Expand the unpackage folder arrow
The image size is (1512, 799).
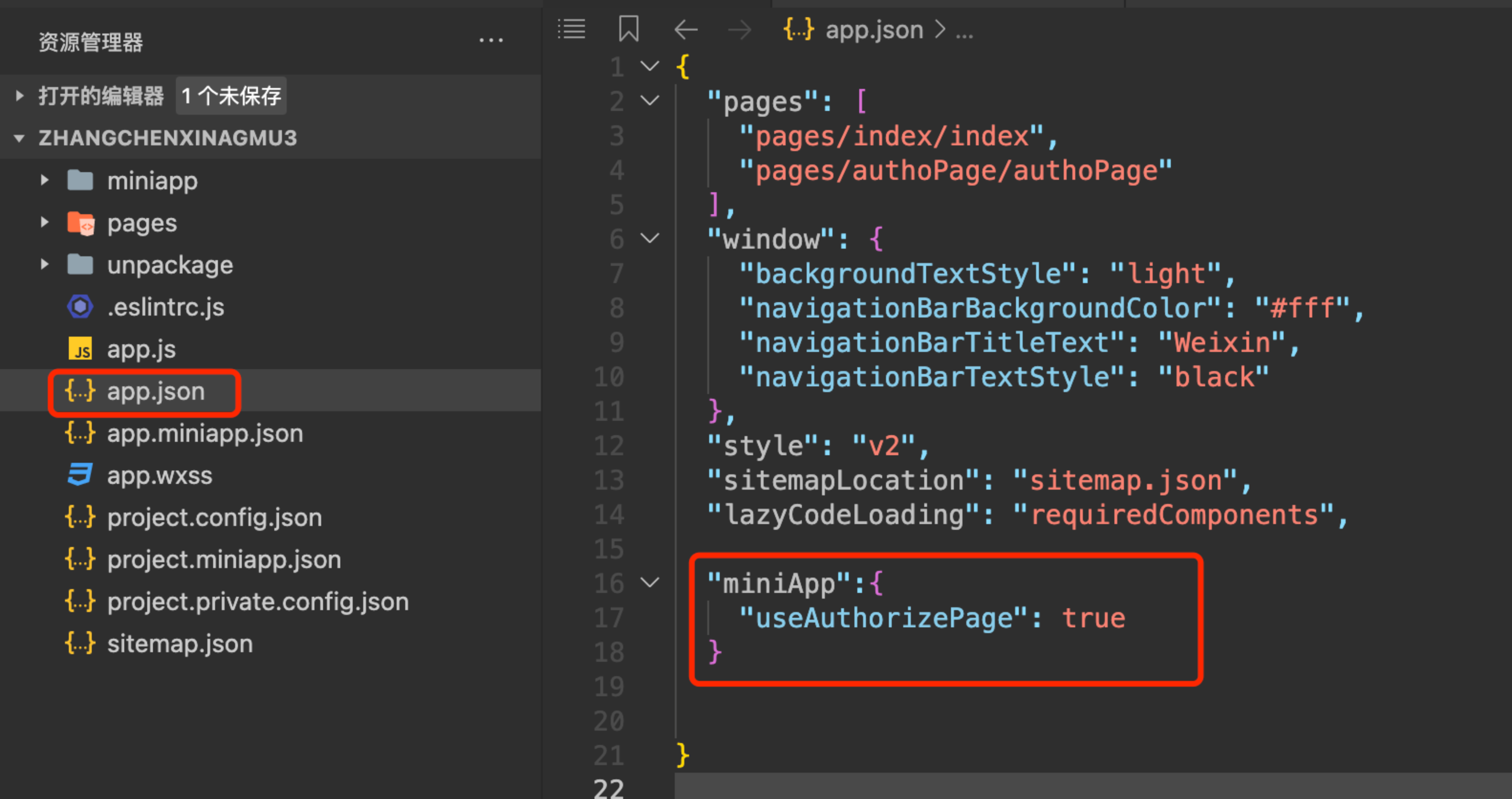coord(44,264)
